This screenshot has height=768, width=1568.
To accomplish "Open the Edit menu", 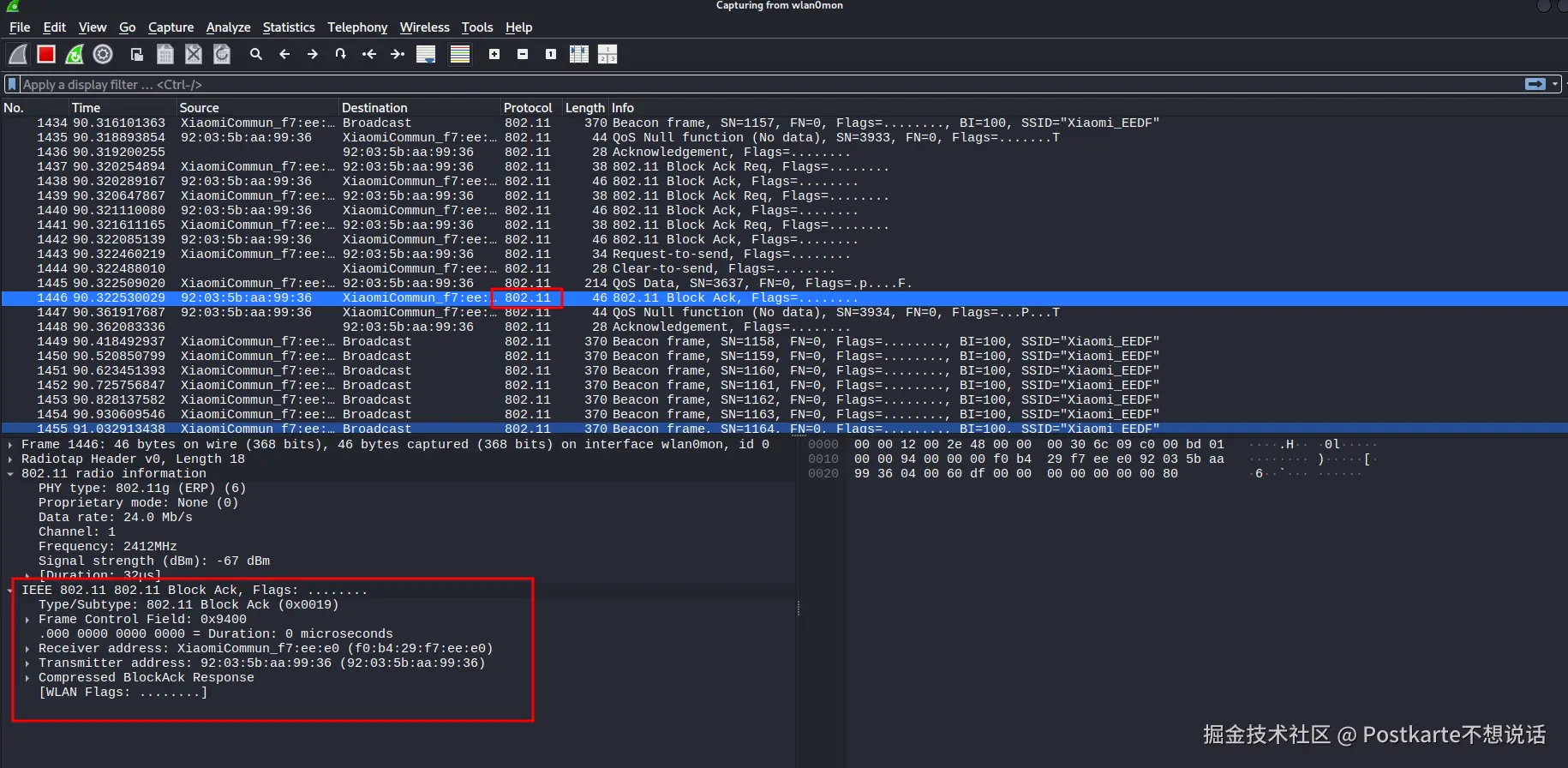I will click(55, 27).
